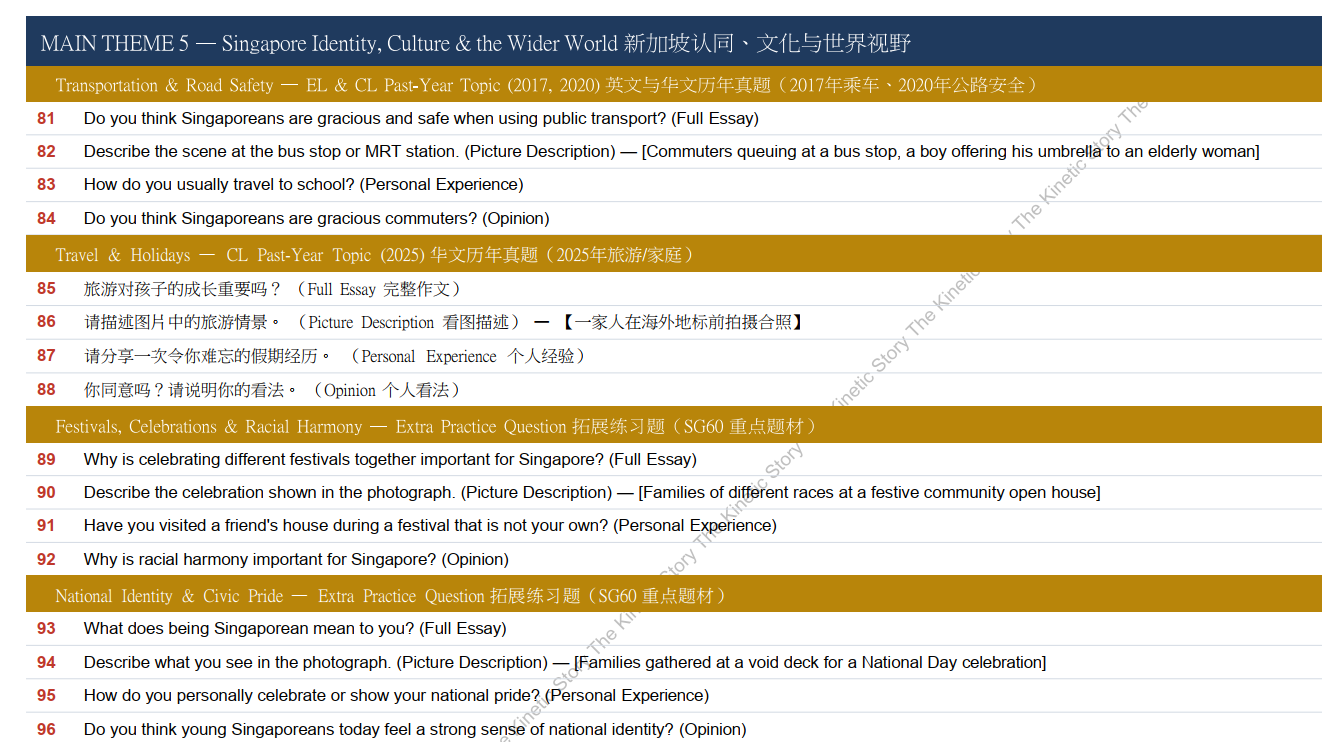Click question 90 festive community open house description
The height and width of the screenshot is (744, 1324).
point(592,492)
